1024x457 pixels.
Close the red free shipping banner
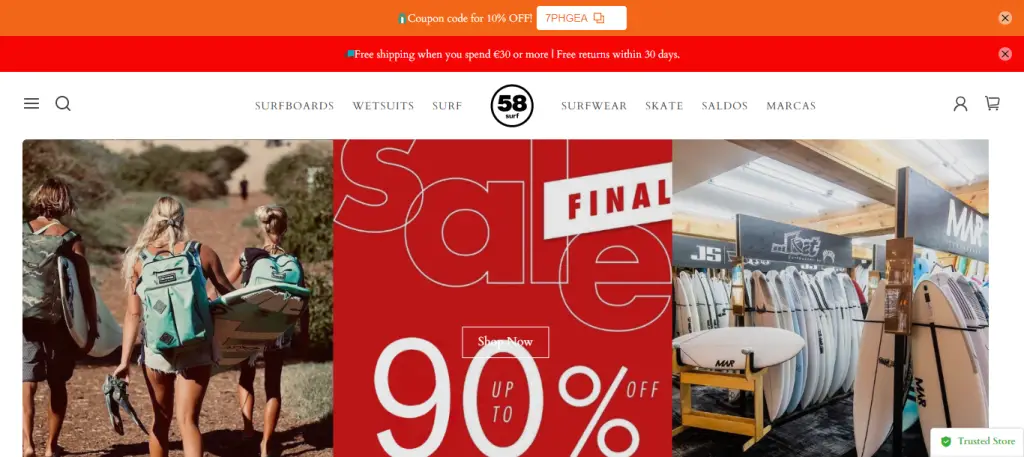pos(1005,54)
